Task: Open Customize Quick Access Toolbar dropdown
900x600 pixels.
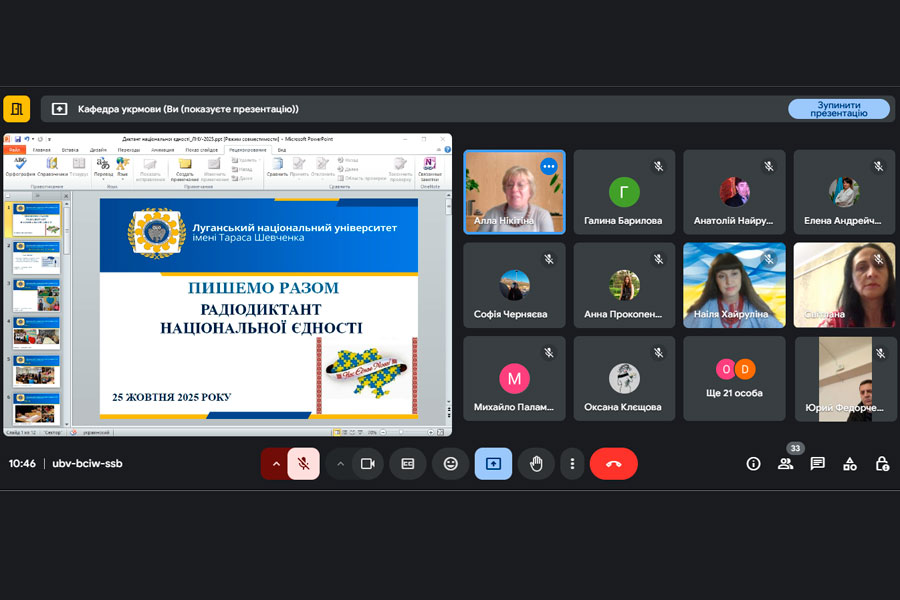Action: [49, 139]
